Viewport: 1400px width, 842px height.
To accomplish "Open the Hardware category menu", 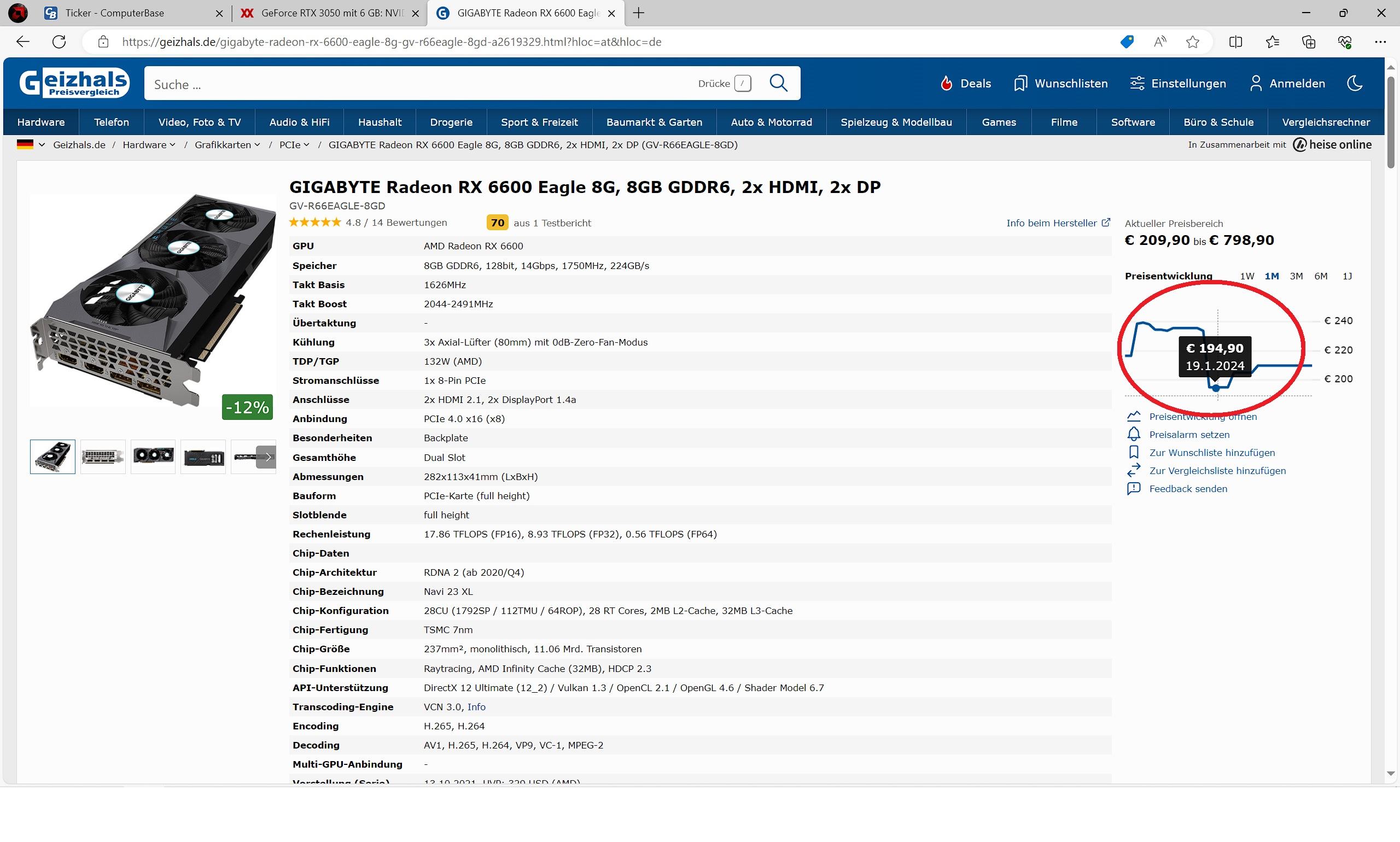I will click(x=41, y=122).
